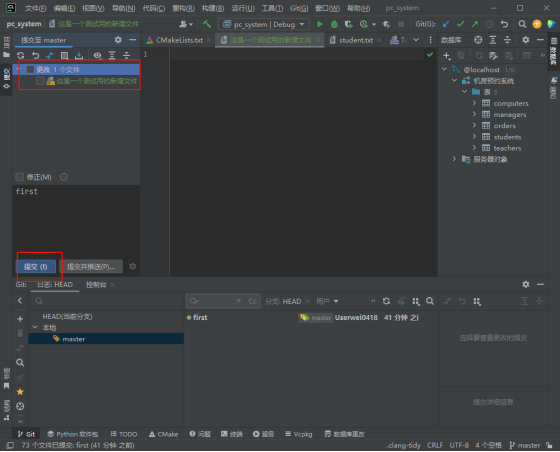Enable the 修正(M) amend checkbox
The width and height of the screenshot is (560, 452).
coord(20,177)
